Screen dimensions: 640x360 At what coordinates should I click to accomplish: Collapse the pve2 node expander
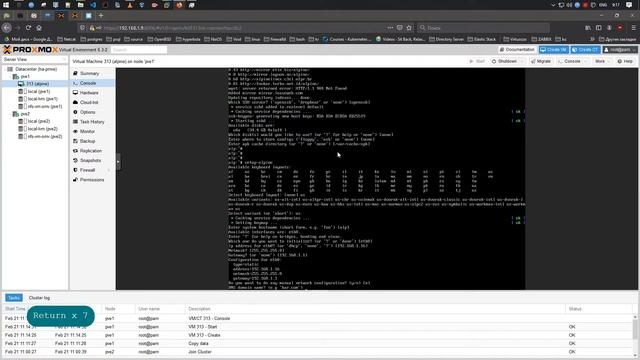point(10,114)
